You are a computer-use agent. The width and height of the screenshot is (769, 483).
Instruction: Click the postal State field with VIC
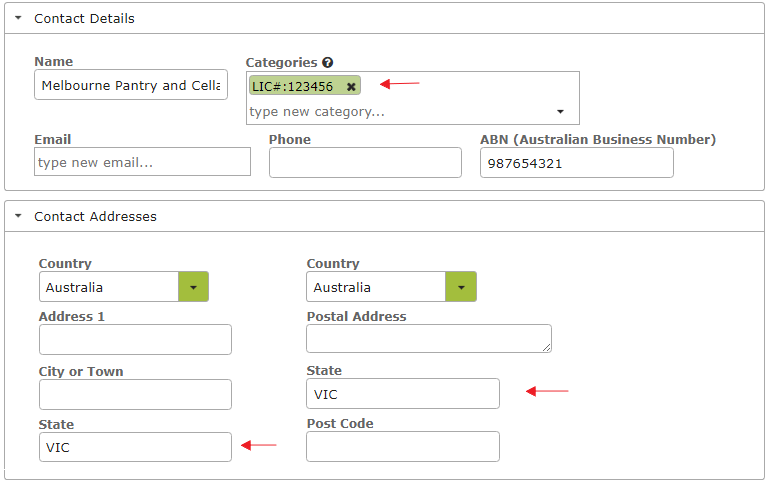click(403, 393)
